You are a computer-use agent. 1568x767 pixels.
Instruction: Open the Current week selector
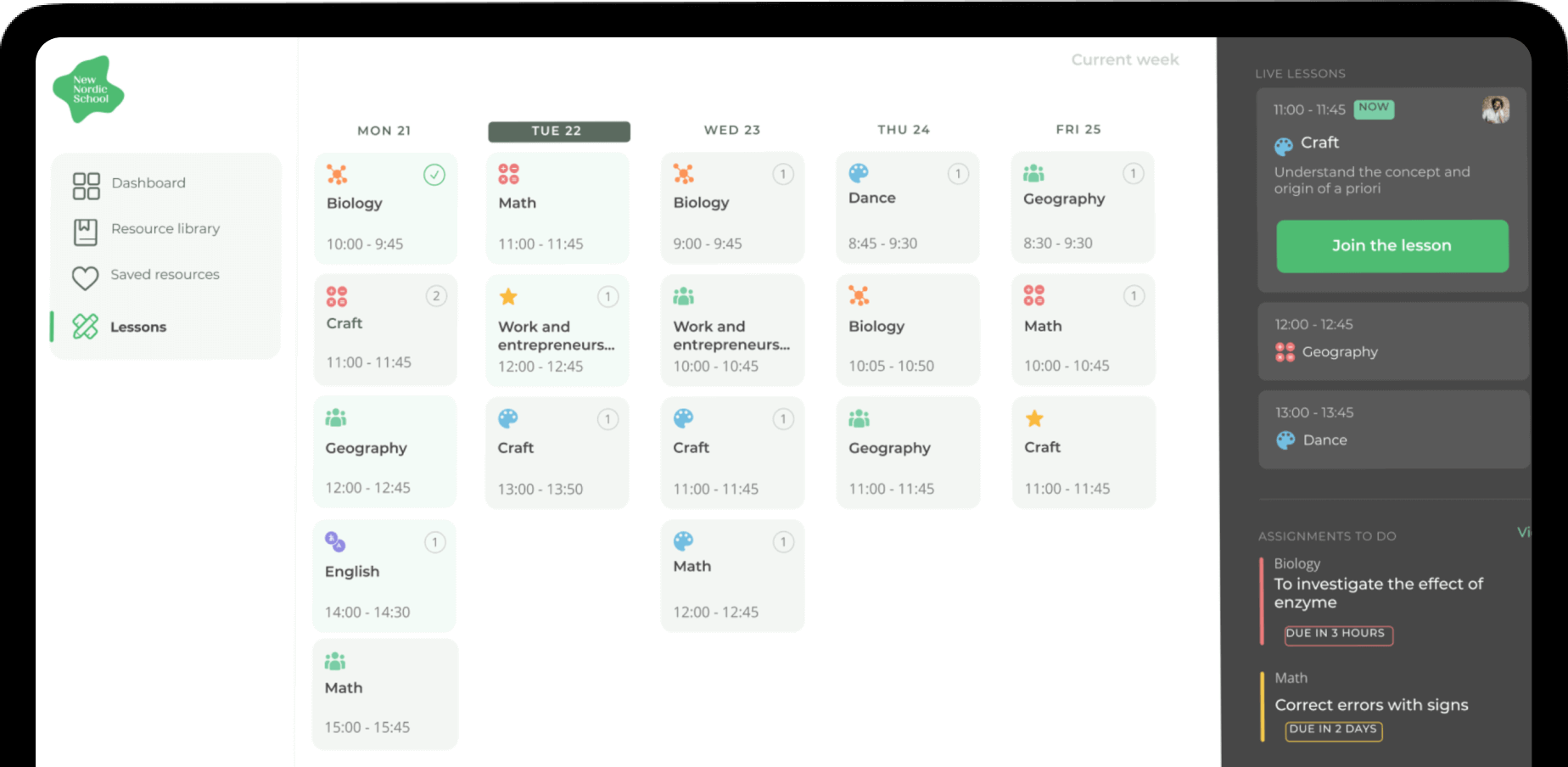coord(1124,59)
